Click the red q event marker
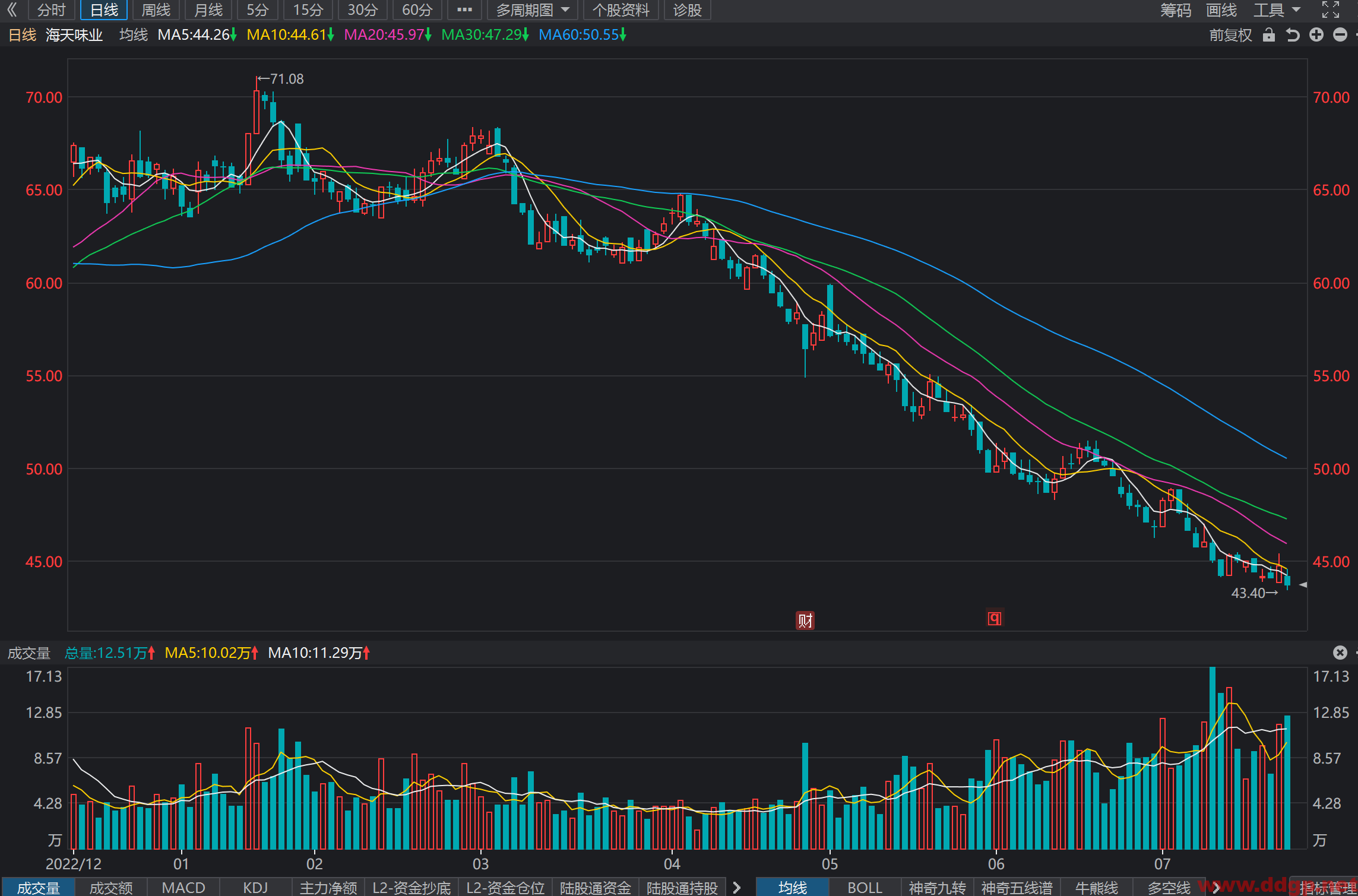This screenshot has width=1358, height=896. point(995,618)
